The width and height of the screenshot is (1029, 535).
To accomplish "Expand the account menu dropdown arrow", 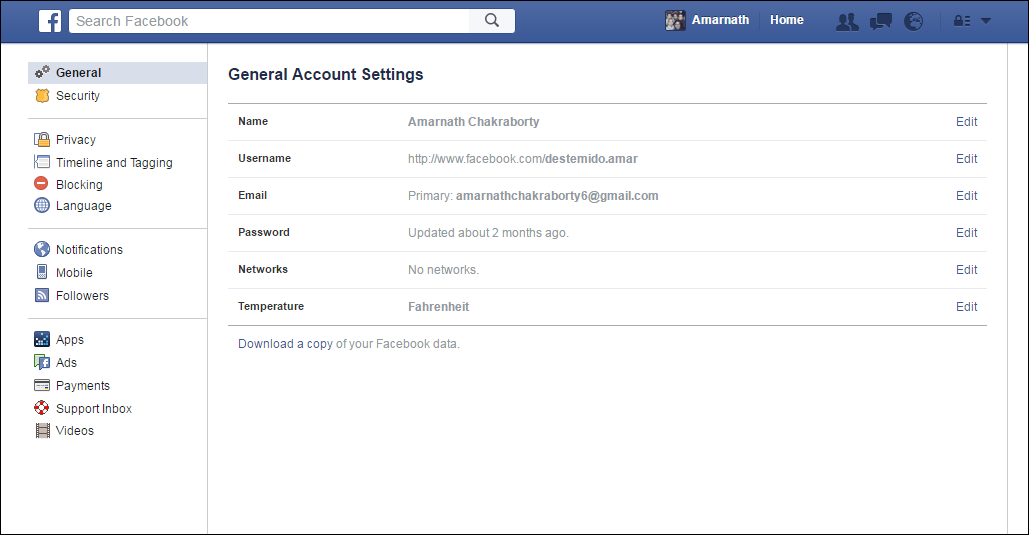I will pyautogui.click(x=986, y=21).
